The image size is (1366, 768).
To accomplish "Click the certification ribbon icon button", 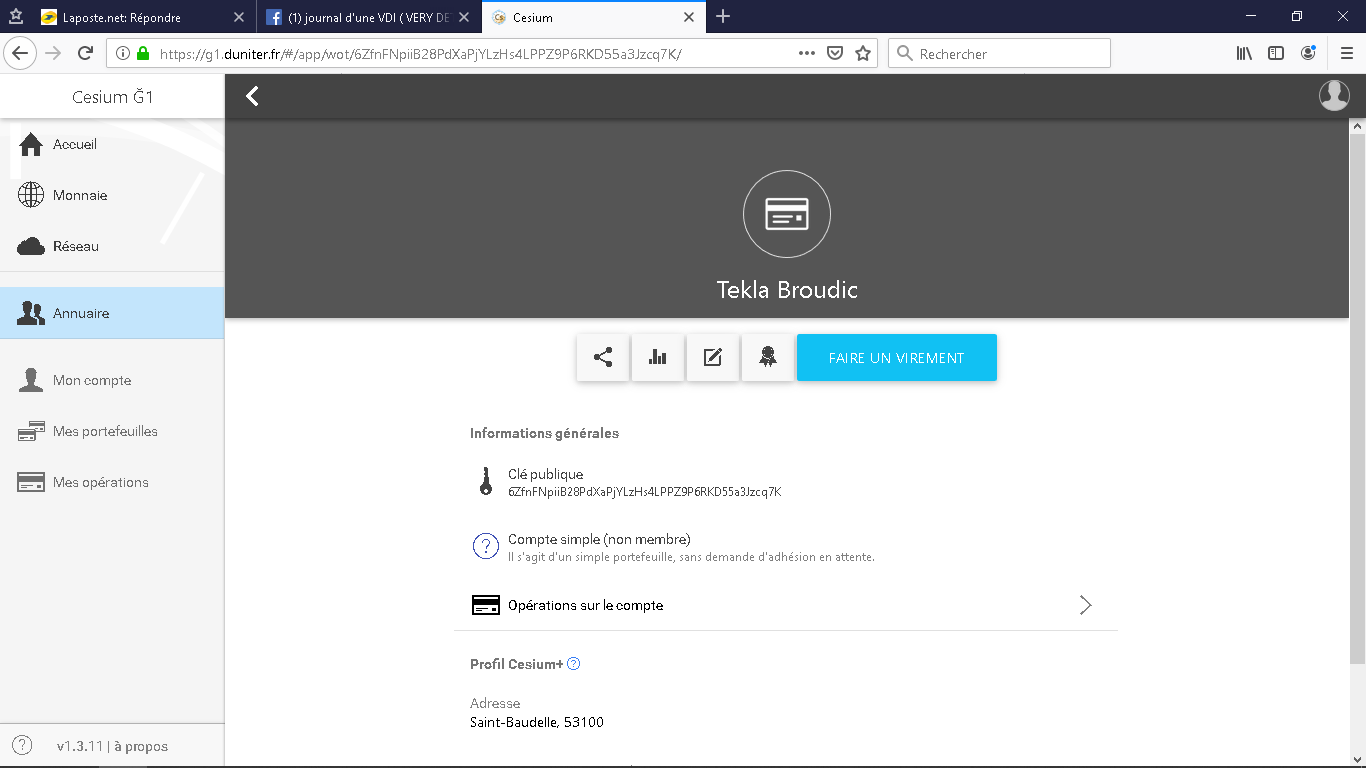I will click(x=768, y=358).
